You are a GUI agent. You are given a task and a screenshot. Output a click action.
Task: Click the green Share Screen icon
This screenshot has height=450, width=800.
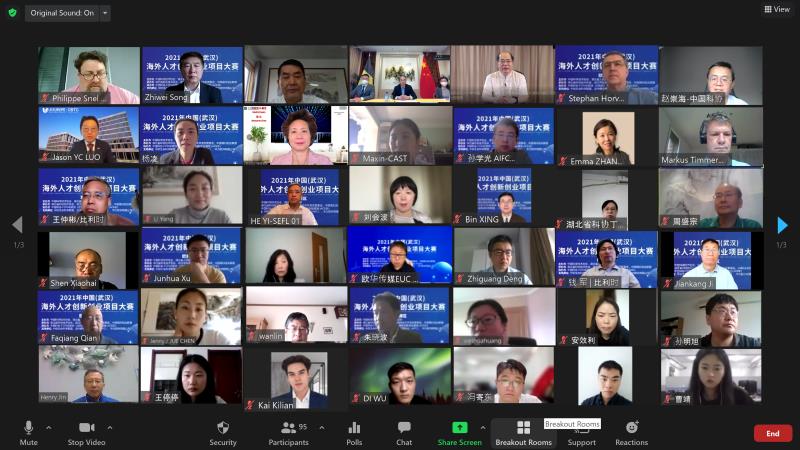459,428
